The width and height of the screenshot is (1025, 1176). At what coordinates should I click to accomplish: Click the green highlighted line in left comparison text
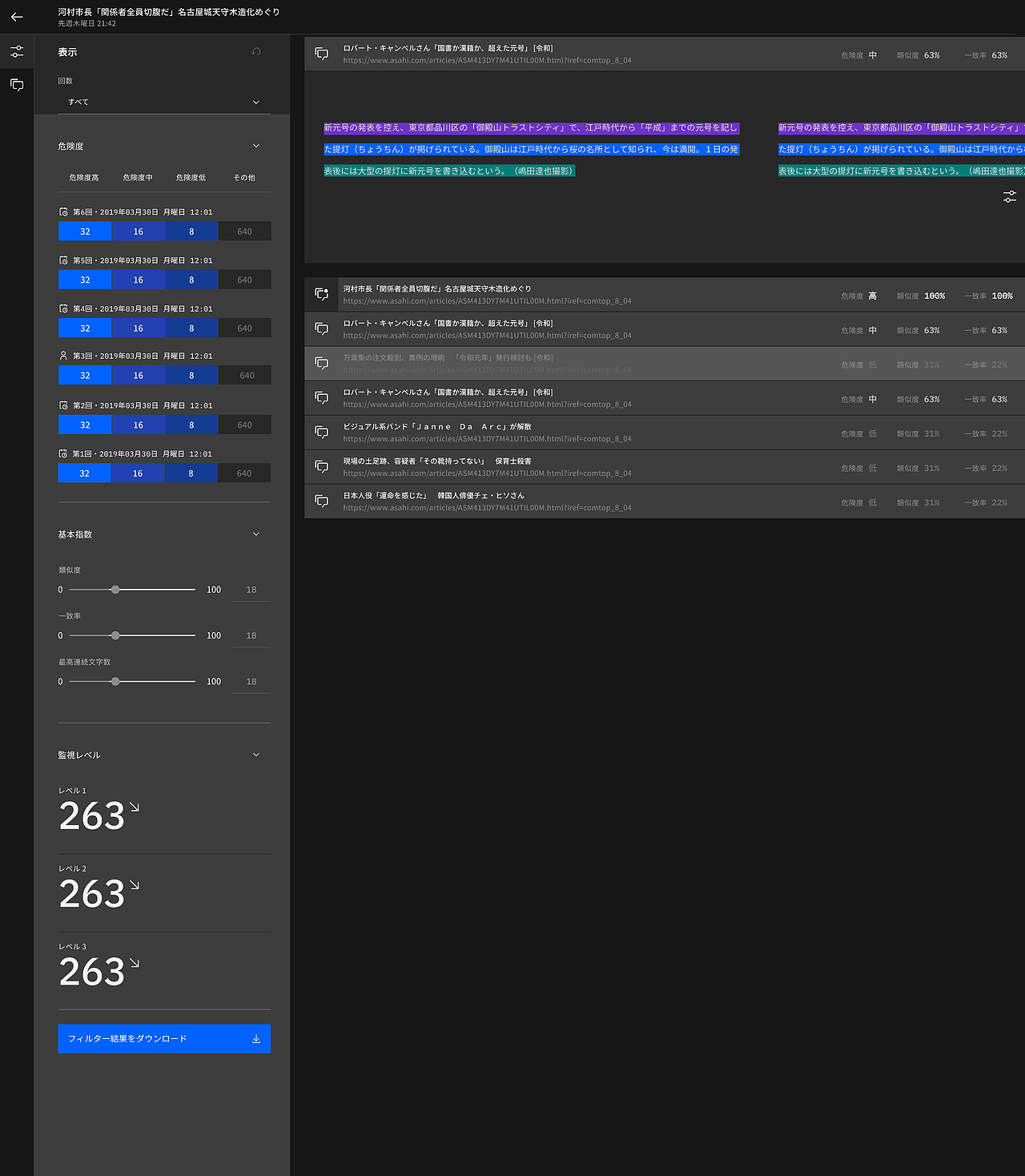pyautogui.click(x=449, y=171)
